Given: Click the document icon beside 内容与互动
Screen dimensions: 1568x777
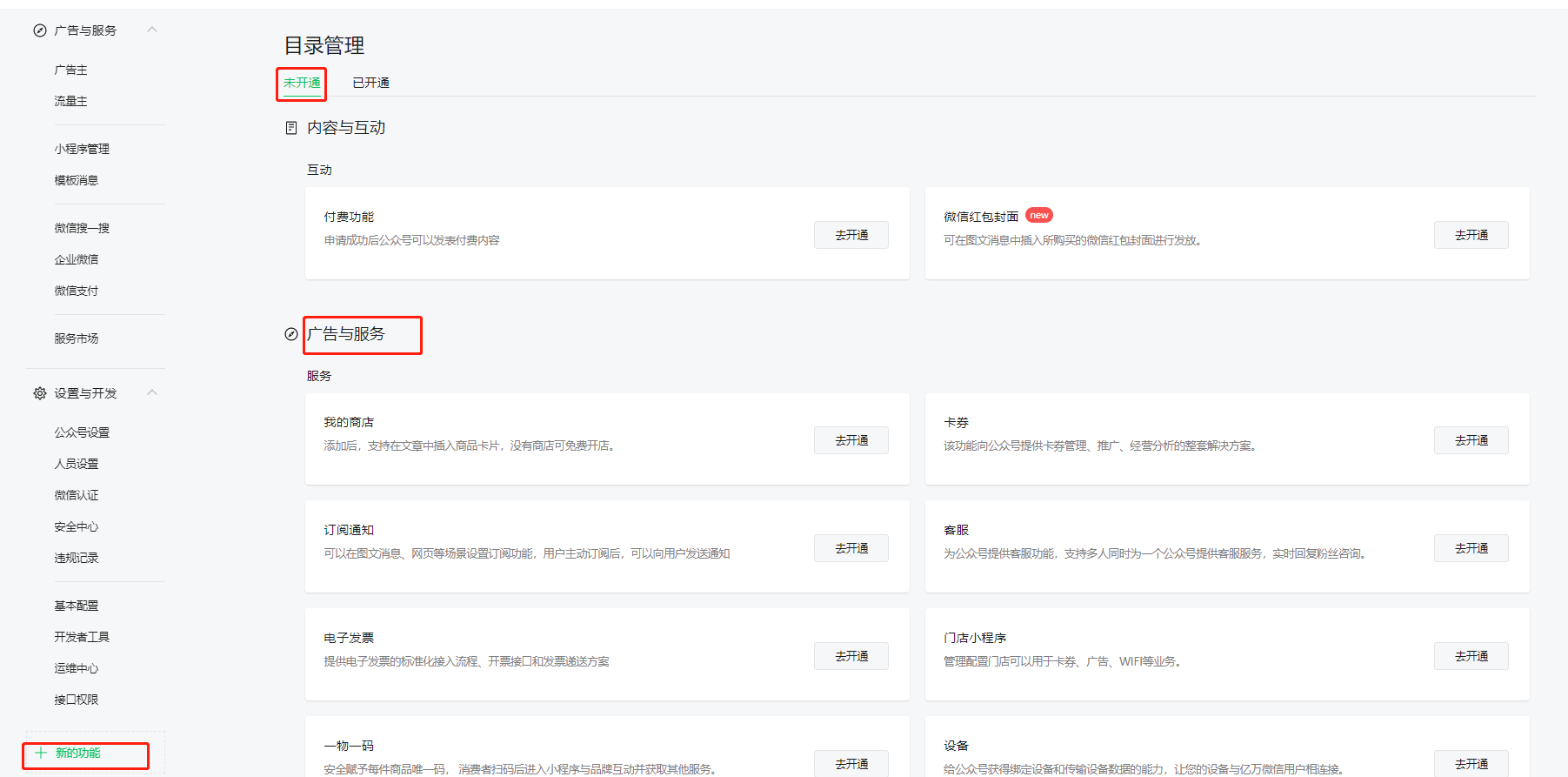Looking at the screenshot, I should pos(291,128).
